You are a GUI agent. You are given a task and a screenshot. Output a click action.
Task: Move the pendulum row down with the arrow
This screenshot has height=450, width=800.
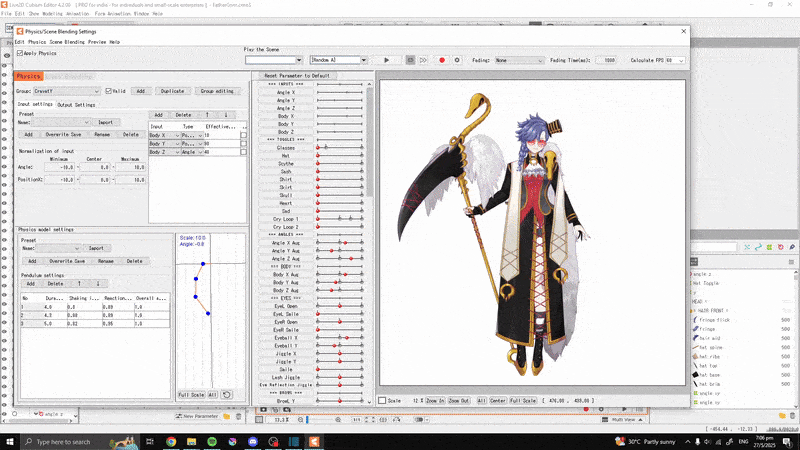point(97,284)
